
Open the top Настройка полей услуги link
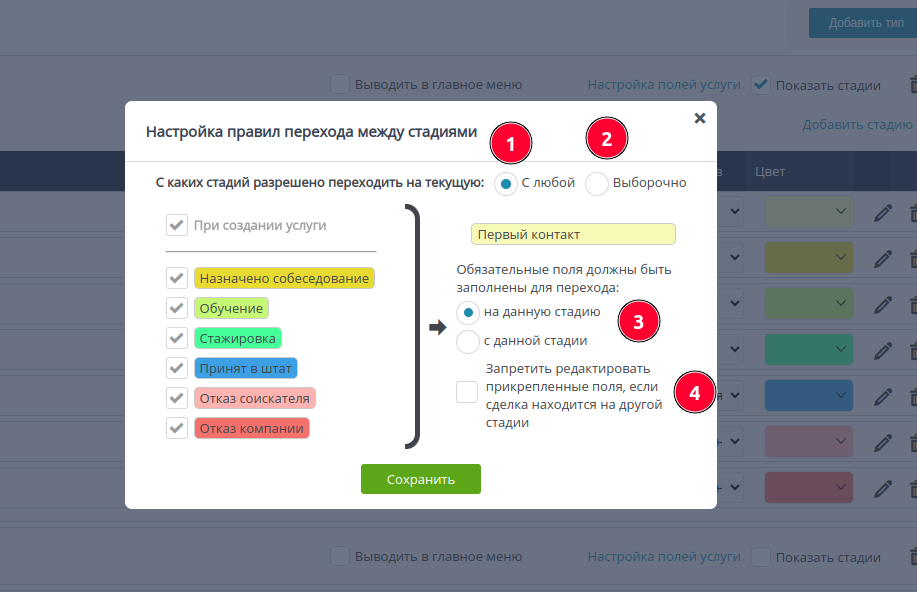pyautogui.click(x=664, y=85)
